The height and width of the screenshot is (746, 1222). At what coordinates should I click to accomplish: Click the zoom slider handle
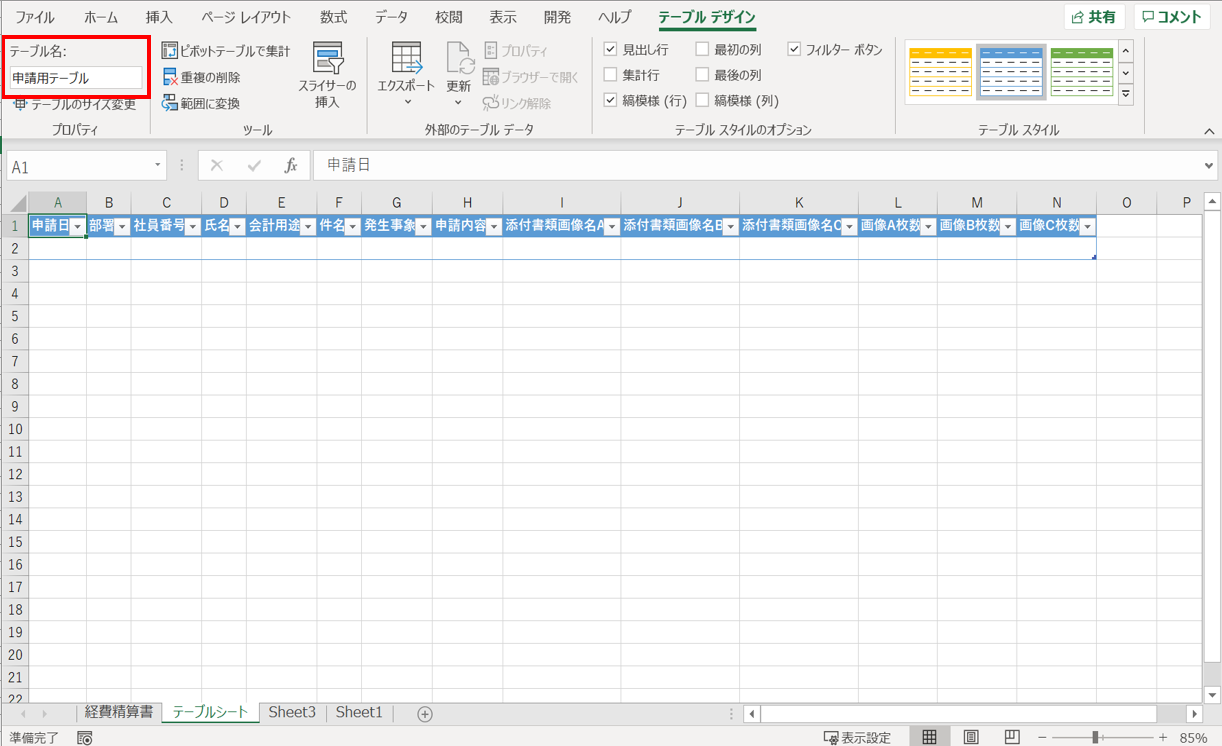(1096, 738)
